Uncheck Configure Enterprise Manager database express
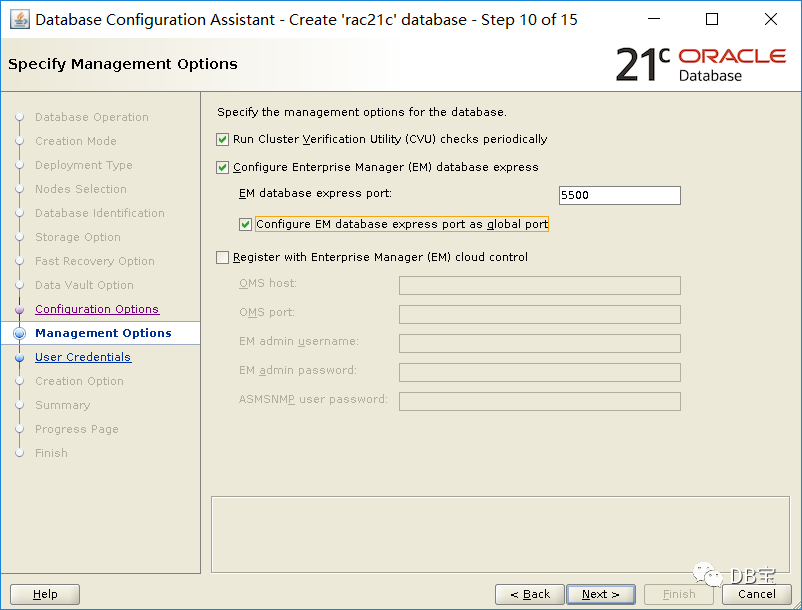Screen dimensions: 802x610 pos(222,168)
